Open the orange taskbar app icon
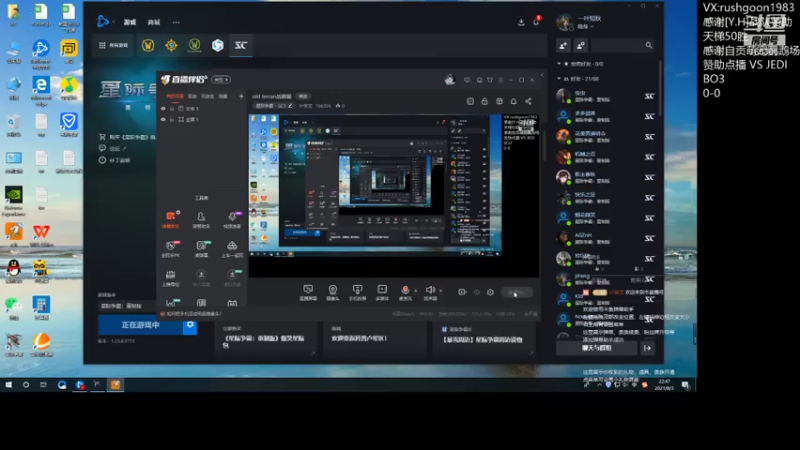 115,385
